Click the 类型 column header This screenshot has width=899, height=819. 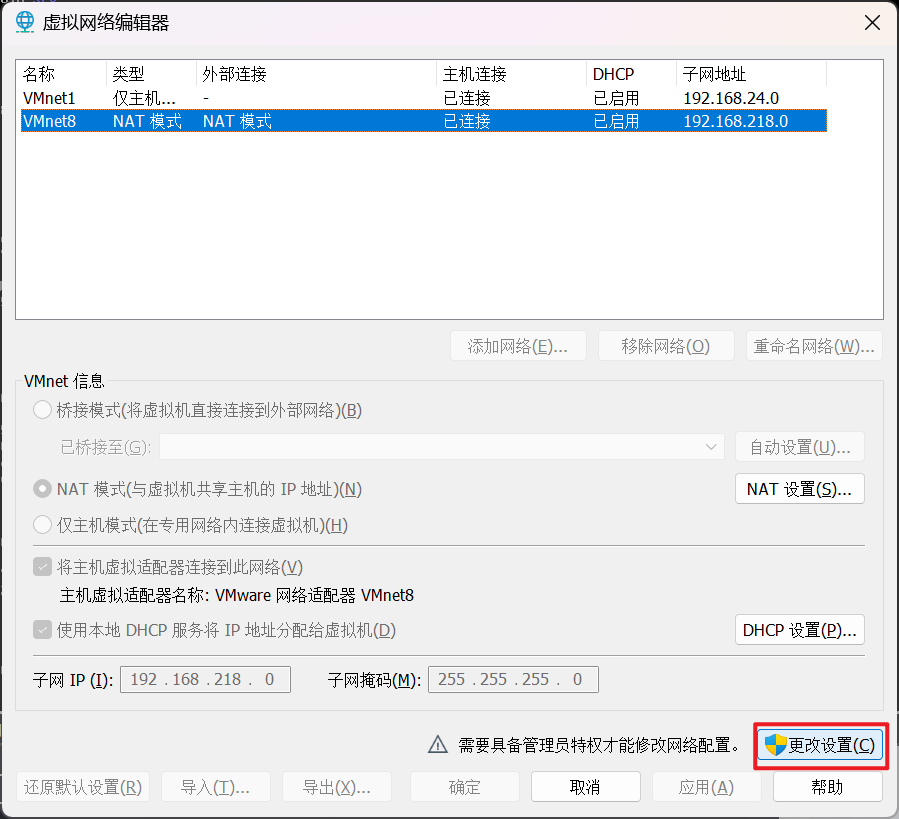[151, 74]
